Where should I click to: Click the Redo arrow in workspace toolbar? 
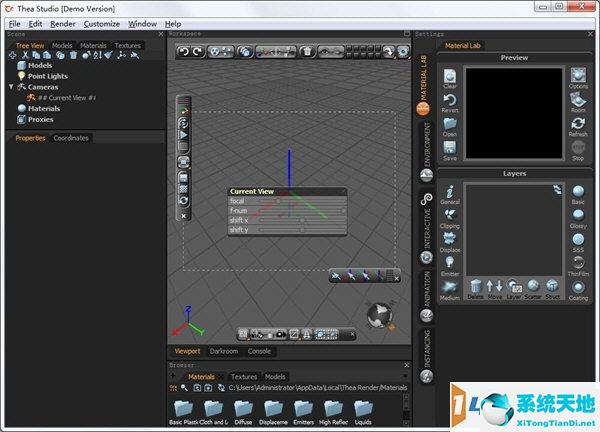pyautogui.click(x=197, y=52)
